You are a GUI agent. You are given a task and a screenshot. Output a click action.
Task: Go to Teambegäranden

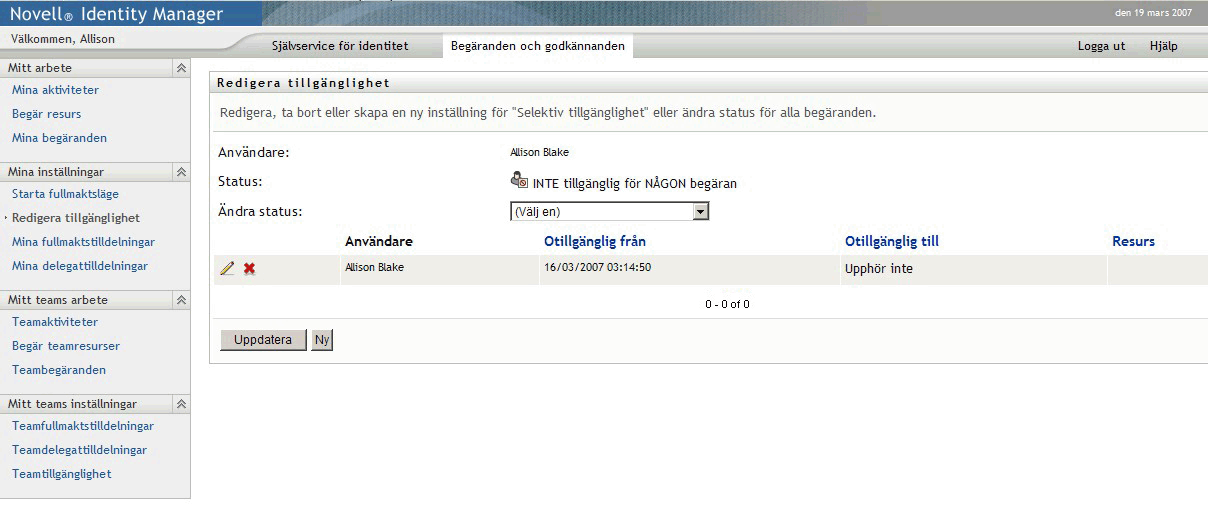click(x=59, y=370)
